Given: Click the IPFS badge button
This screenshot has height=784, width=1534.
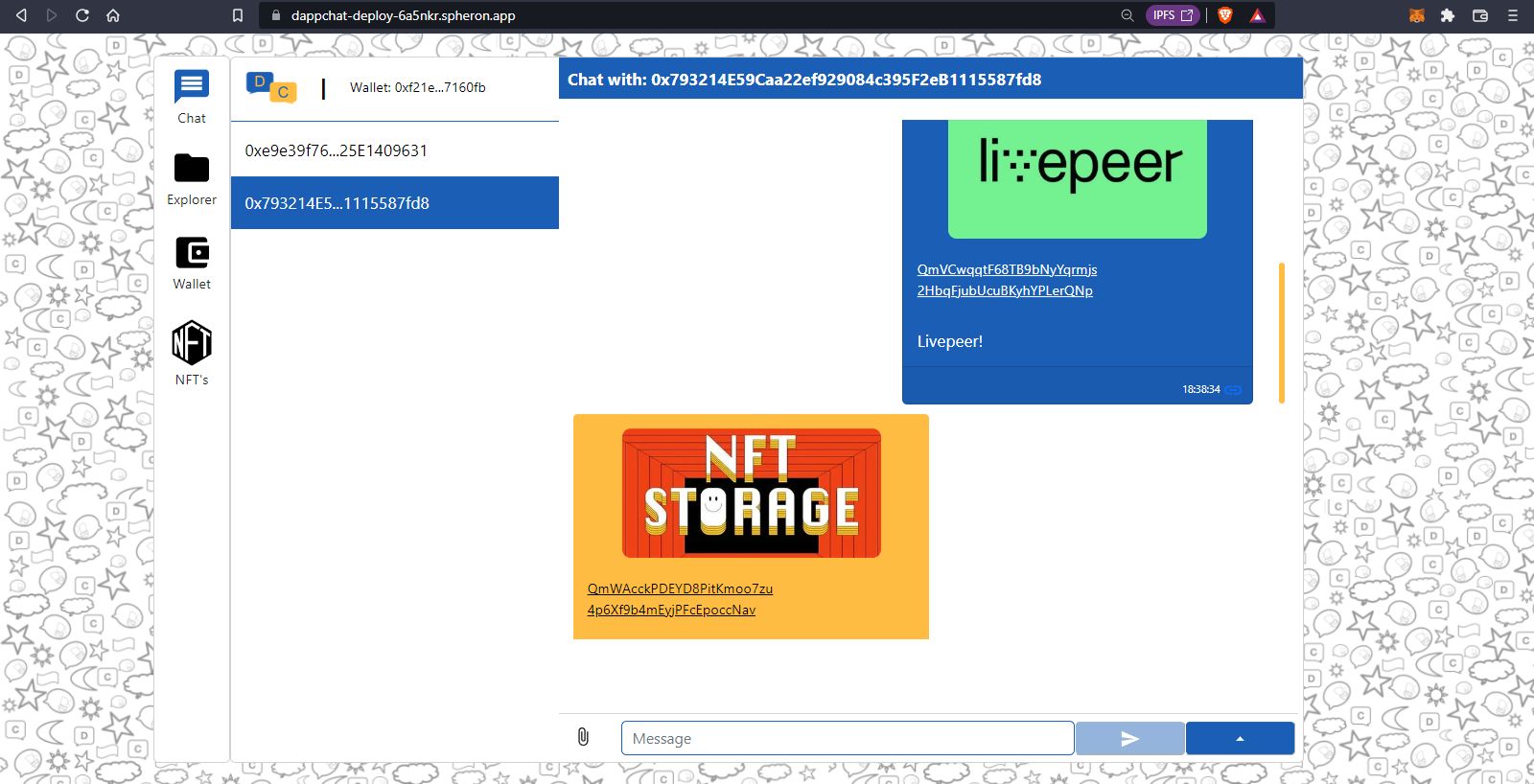Looking at the screenshot, I should pos(1173,15).
